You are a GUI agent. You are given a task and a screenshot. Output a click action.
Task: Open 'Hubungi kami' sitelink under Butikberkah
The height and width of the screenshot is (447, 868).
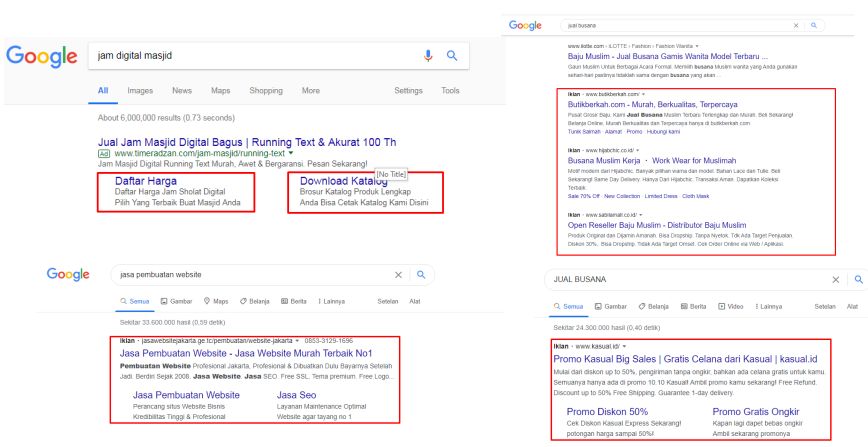click(664, 132)
